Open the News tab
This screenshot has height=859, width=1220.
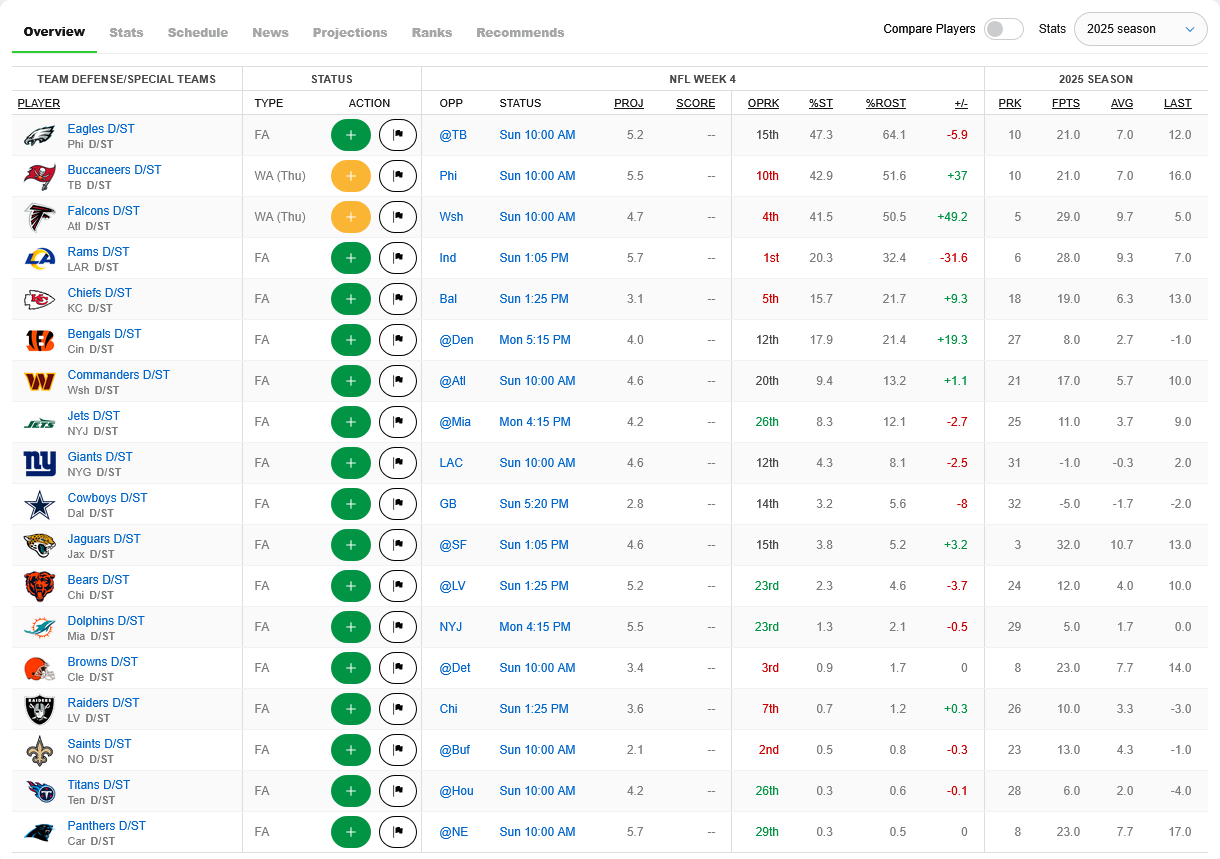click(270, 32)
